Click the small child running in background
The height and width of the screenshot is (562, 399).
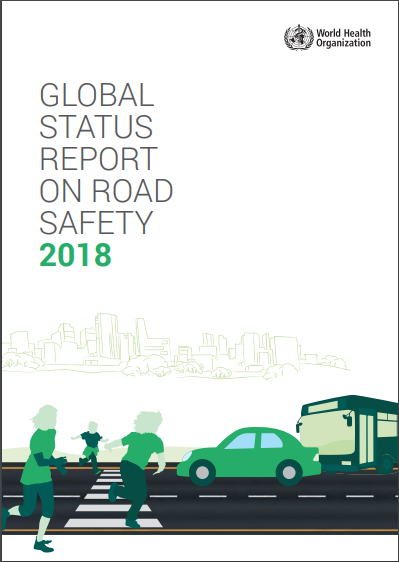[90, 447]
